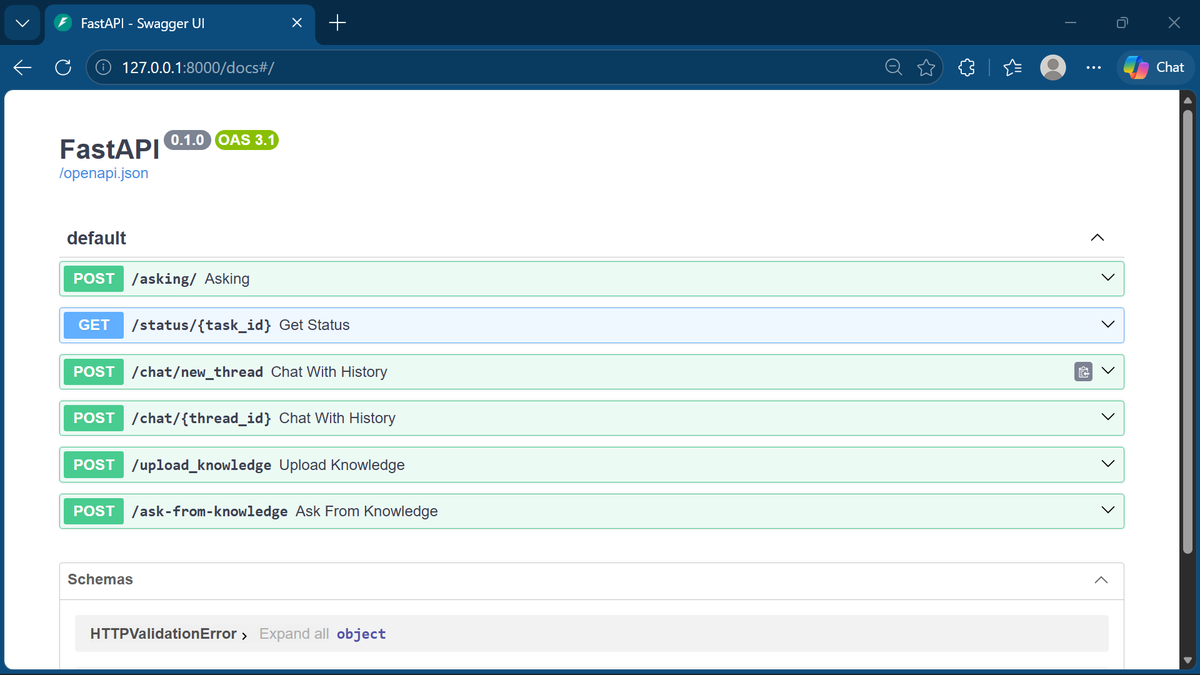1200x675 pixels.
Task: Click the Get Status summary text
Action: 314,325
